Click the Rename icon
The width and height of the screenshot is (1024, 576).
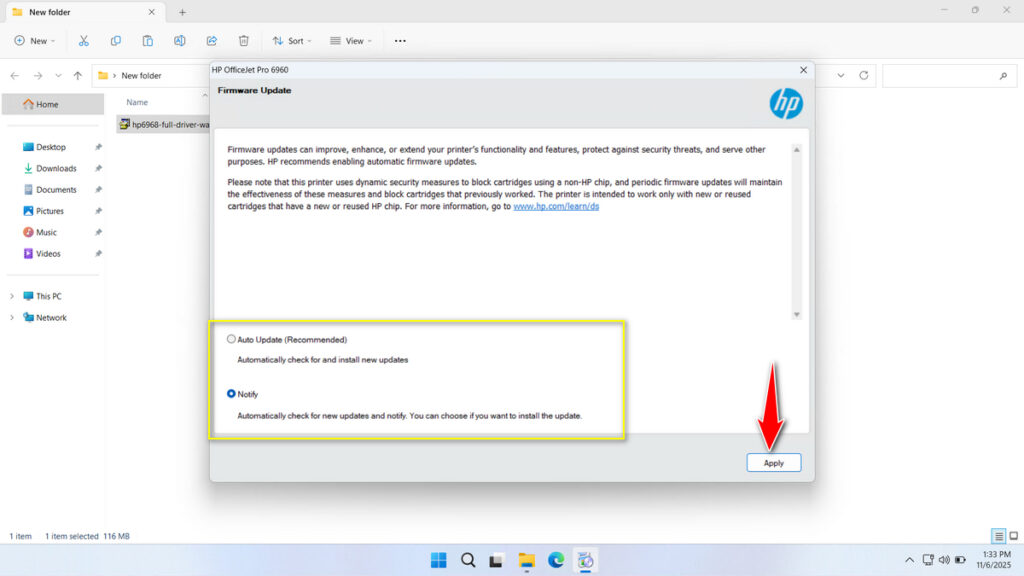[x=180, y=40]
